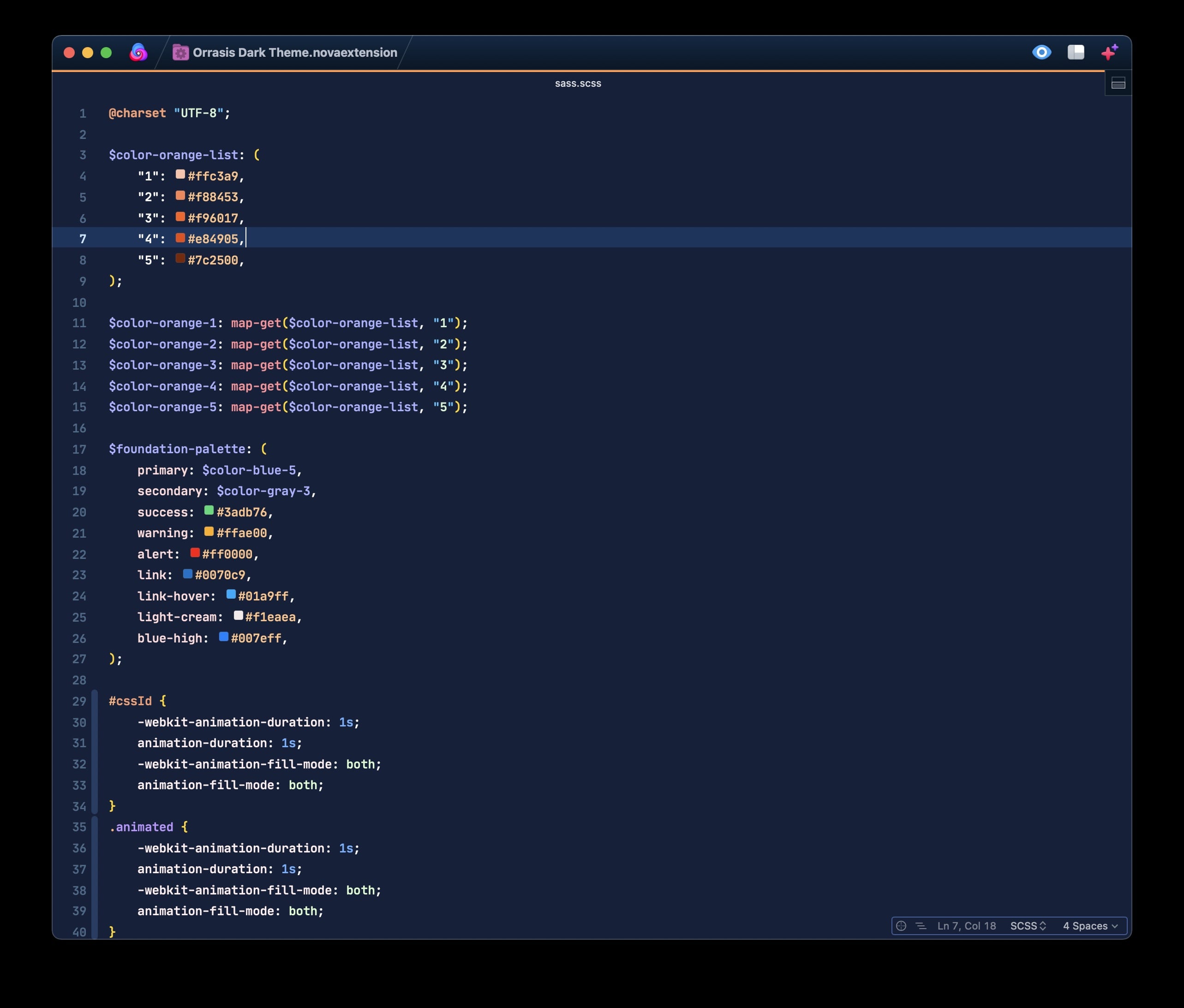Click the #007eff blue-high color swatch
The image size is (1184, 1008).
[x=224, y=636]
